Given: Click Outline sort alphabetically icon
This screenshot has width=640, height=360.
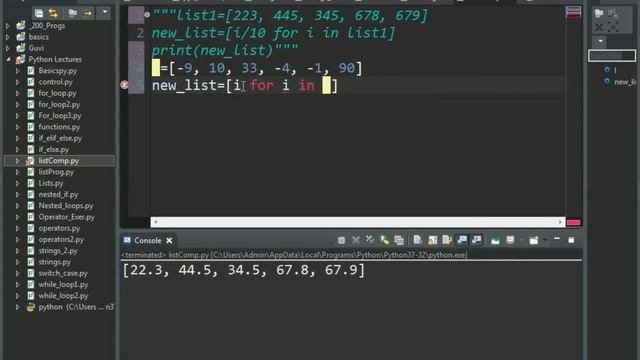Looking at the screenshot, I should pos(613,13).
